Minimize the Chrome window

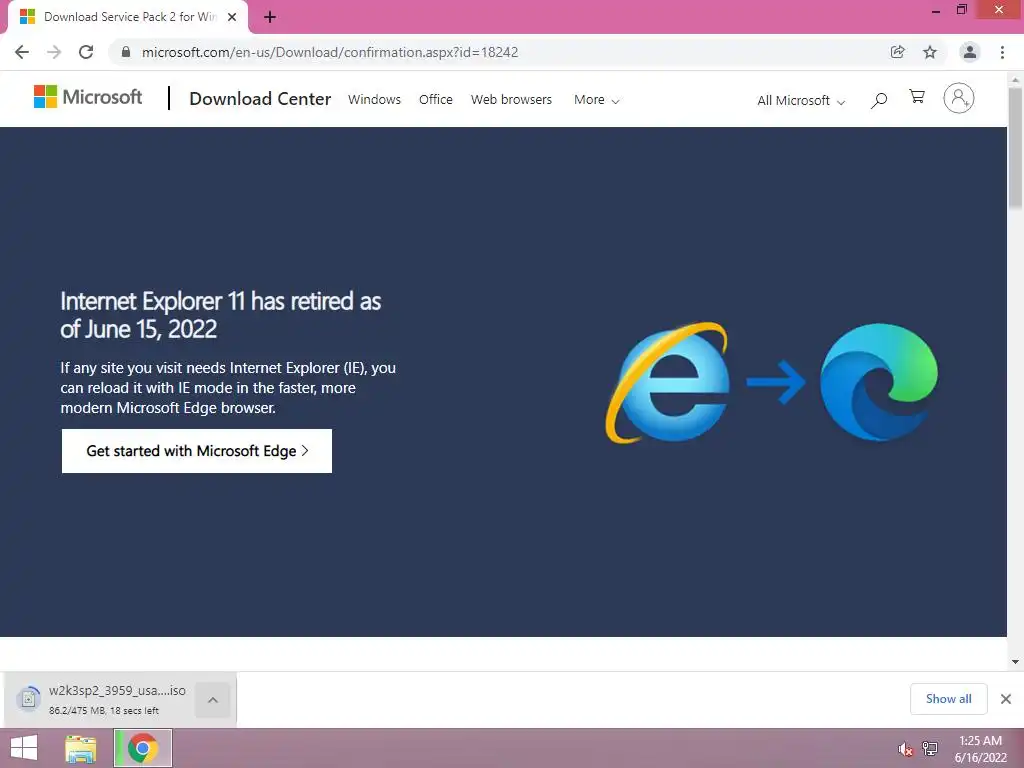pos(936,10)
